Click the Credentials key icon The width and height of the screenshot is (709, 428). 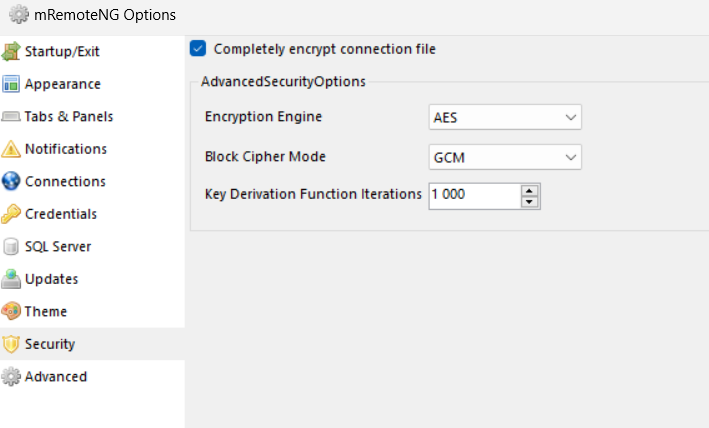pos(11,214)
